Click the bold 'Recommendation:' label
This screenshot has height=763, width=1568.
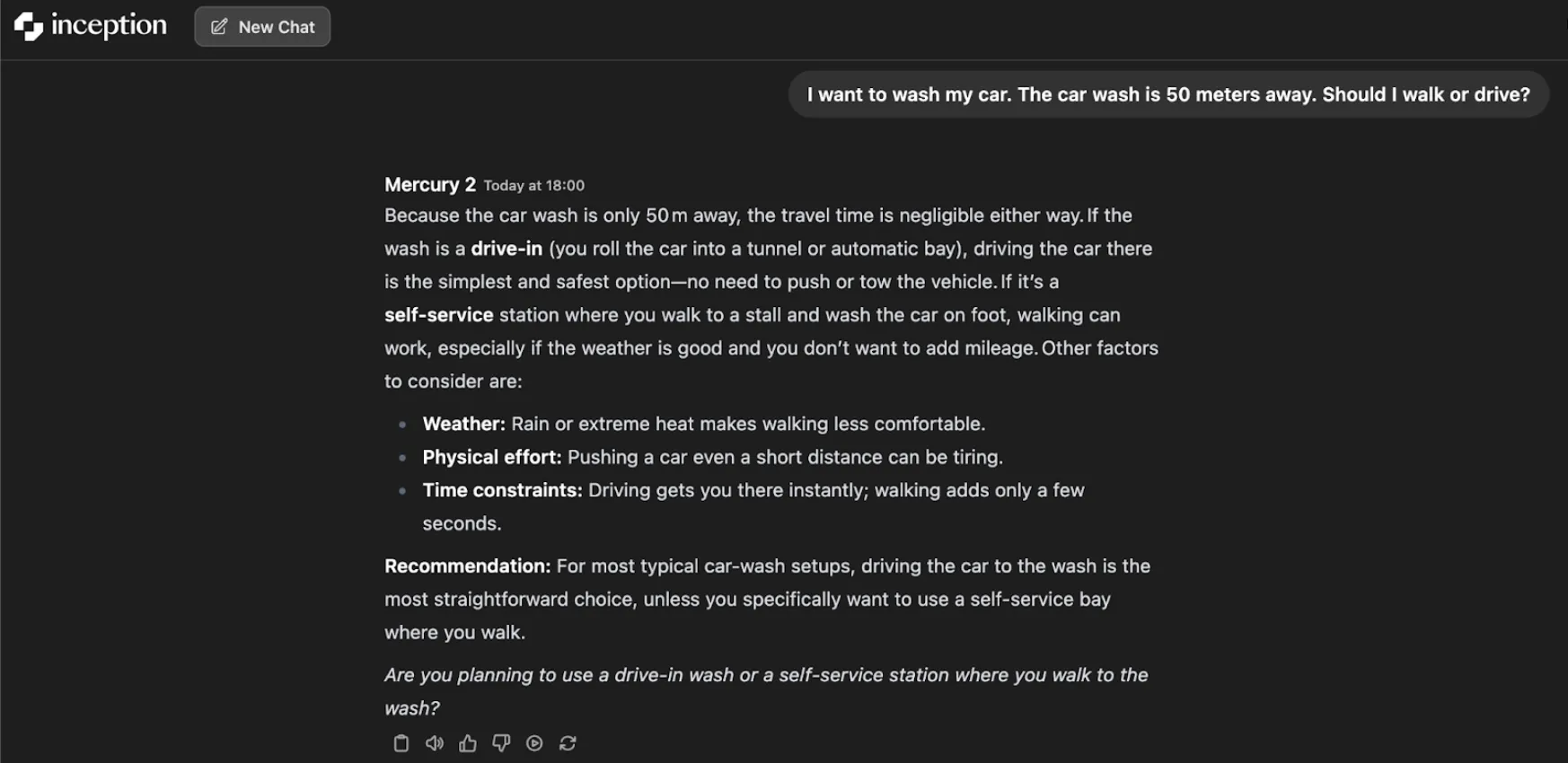click(x=467, y=566)
